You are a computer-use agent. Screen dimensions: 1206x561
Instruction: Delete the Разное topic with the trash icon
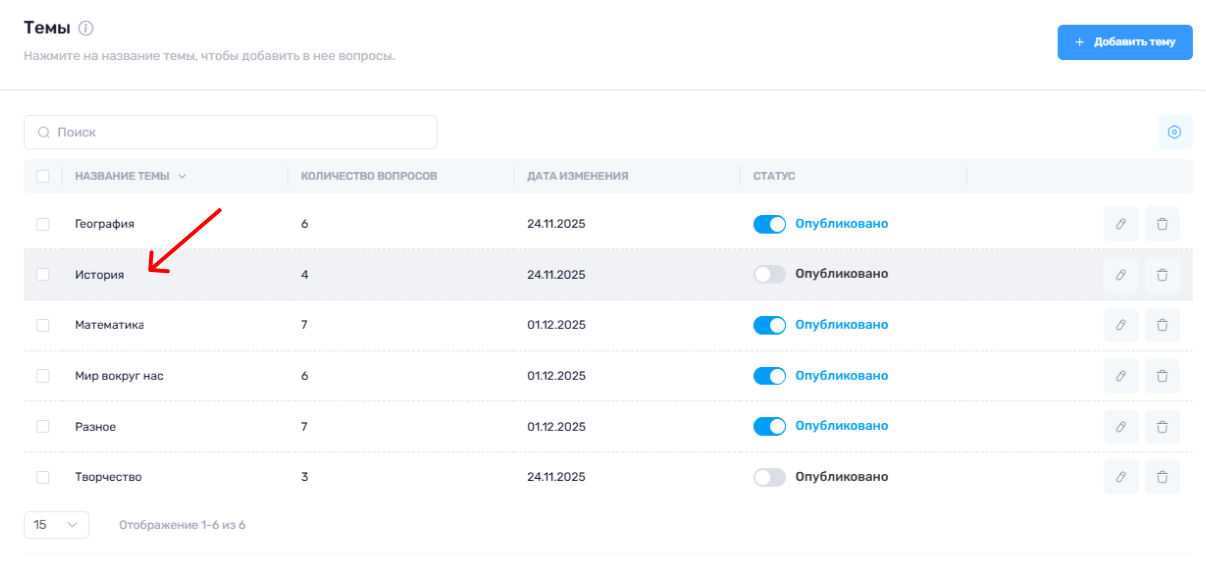pos(1162,427)
